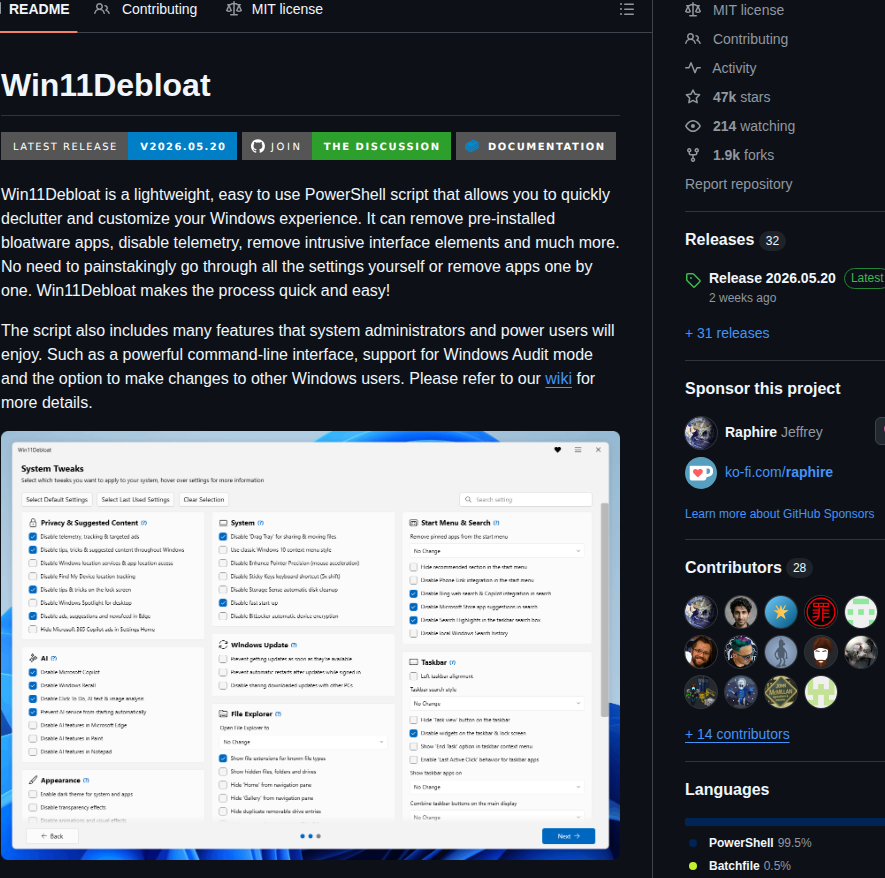This screenshot has height=878, width=885.
Task: Open the Taskbar search style dropdown
Action: pyautogui.click(x=497, y=704)
